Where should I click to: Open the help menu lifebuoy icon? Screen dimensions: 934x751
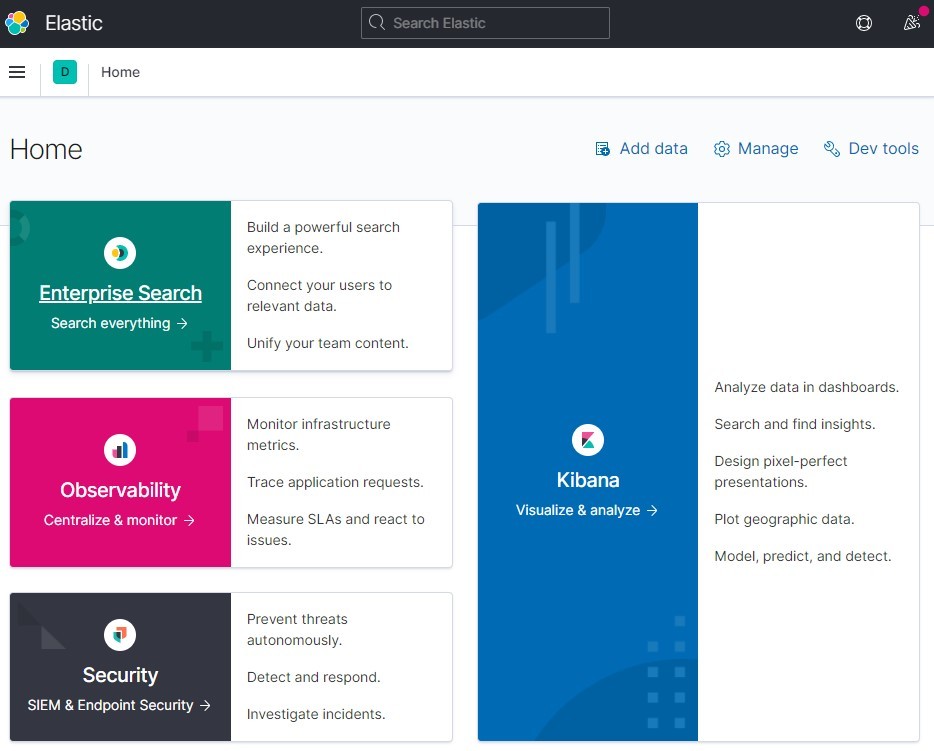point(864,23)
